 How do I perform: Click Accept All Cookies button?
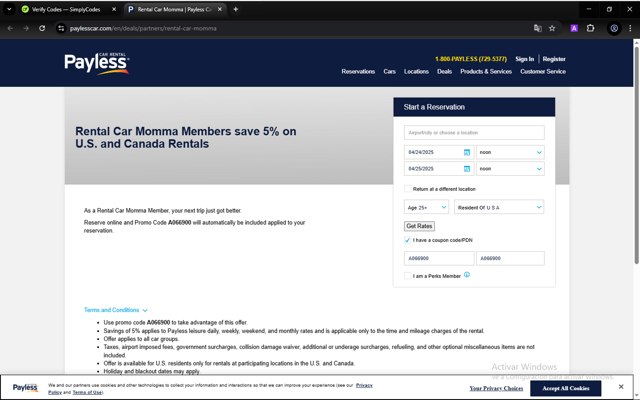click(566, 388)
